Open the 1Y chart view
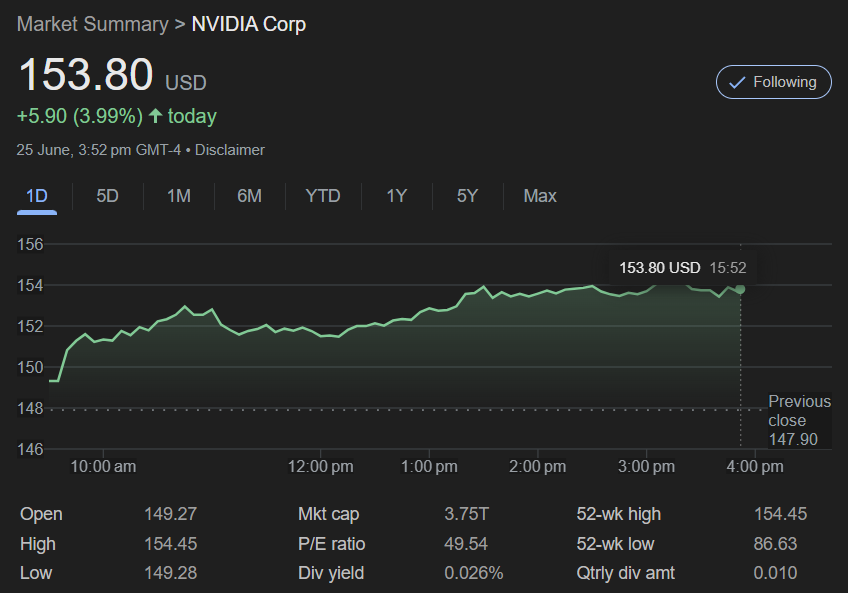The height and width of the screenshot is (593, 848). tap(396, 196)
